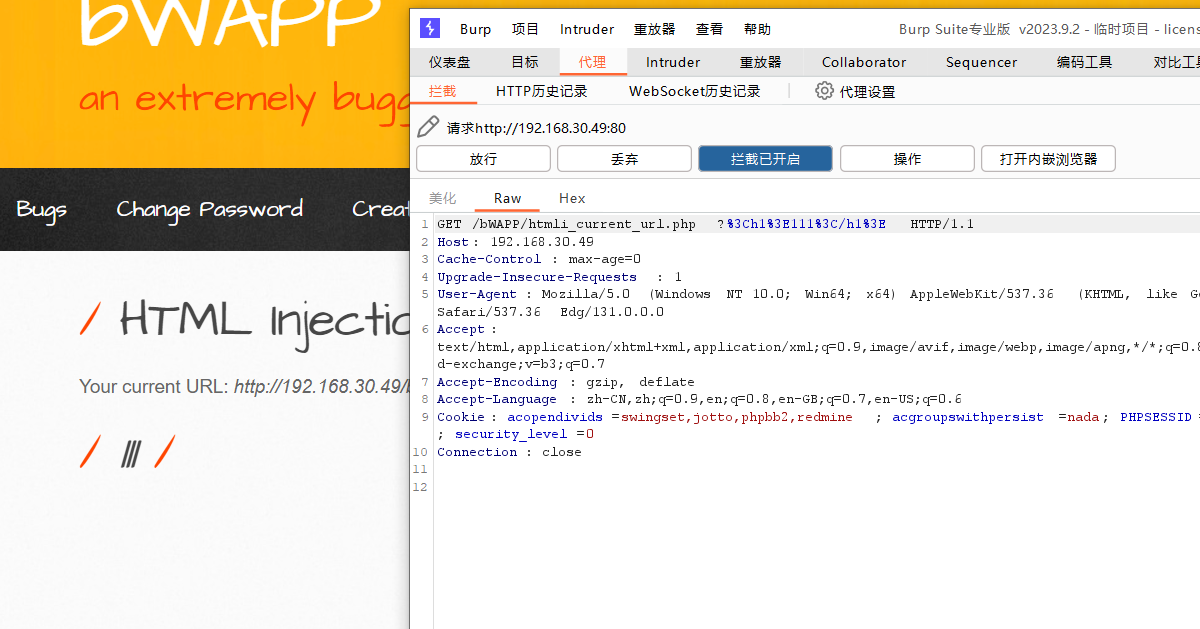Open the 帮助 menu
Image resolution: width=1200 pixels, height=629 pixels.
[757, 29]
